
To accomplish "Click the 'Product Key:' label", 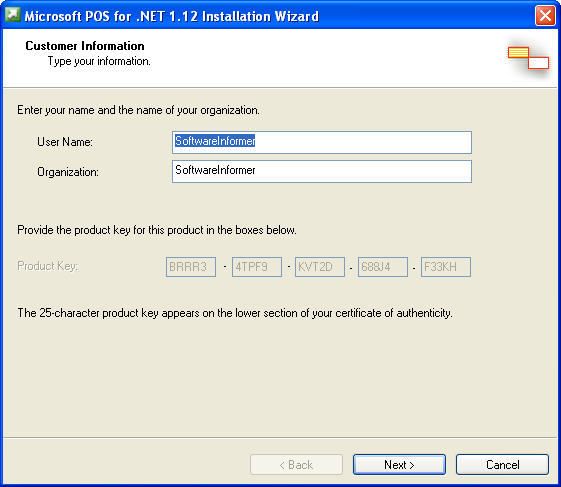I will (48, 266).
